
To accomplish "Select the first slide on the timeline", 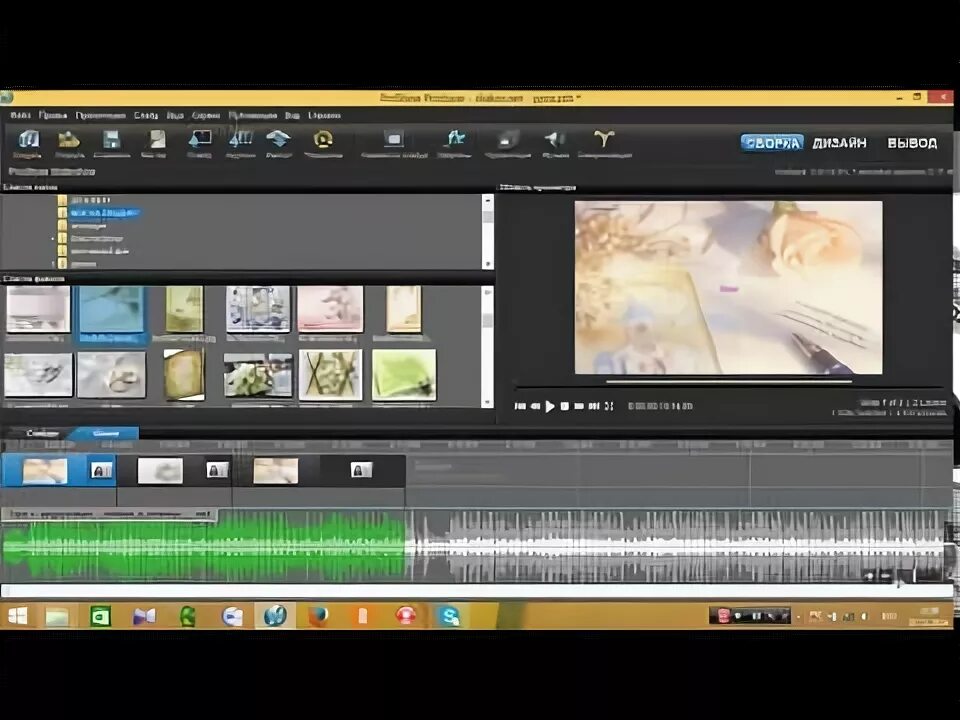I will pyautogui.click(x=45, y=471).
